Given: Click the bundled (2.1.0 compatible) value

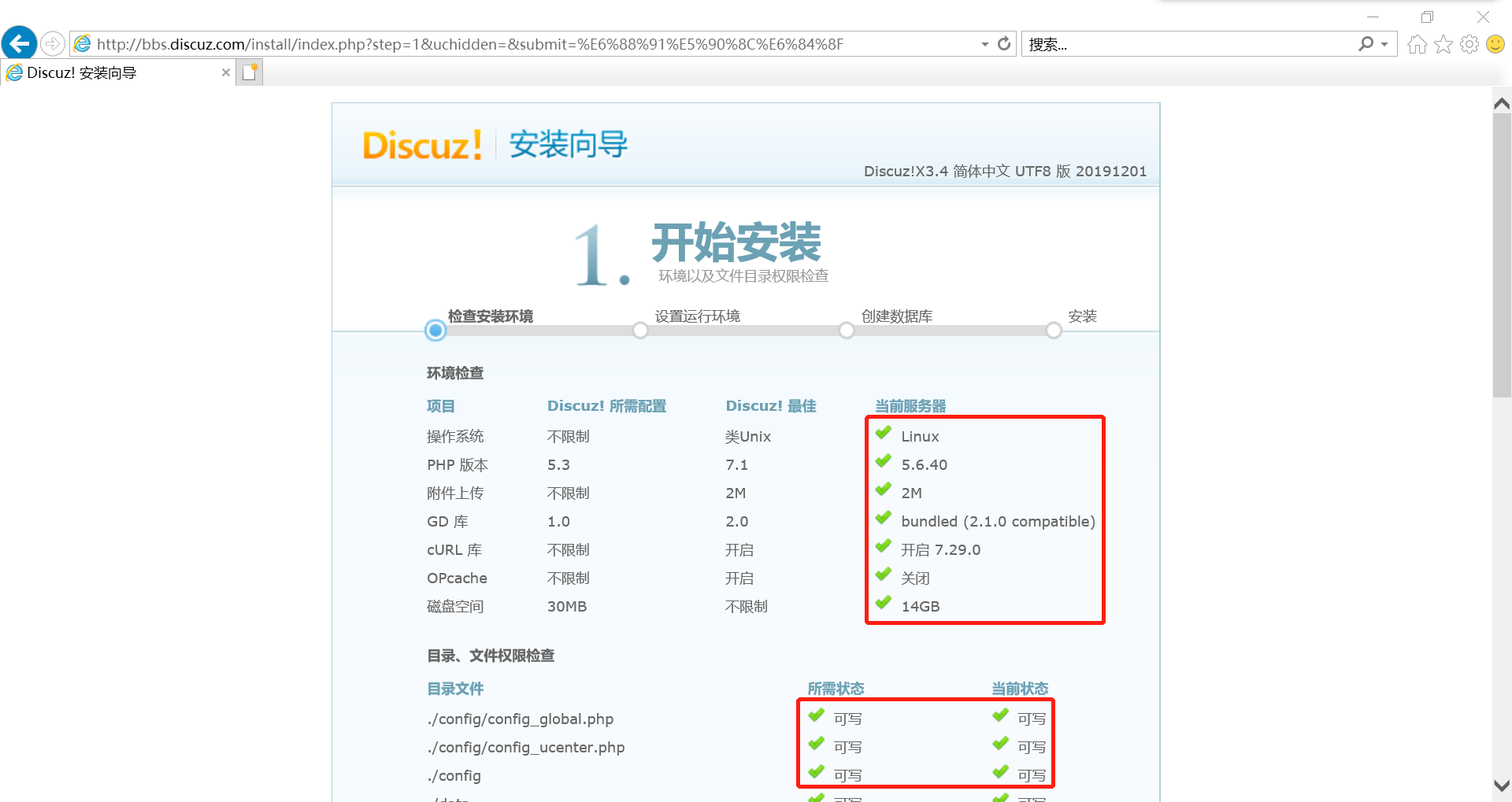Looking at the screenshot, I should point(998,522).
